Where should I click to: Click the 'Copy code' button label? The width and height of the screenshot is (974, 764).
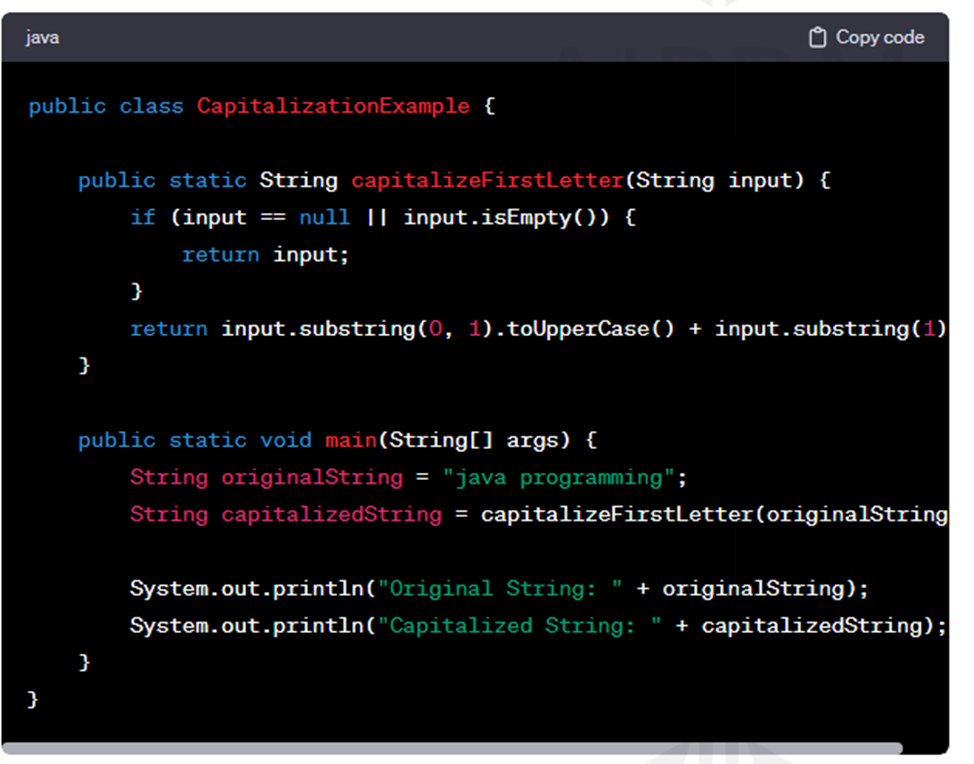click(x=880, y=37)
